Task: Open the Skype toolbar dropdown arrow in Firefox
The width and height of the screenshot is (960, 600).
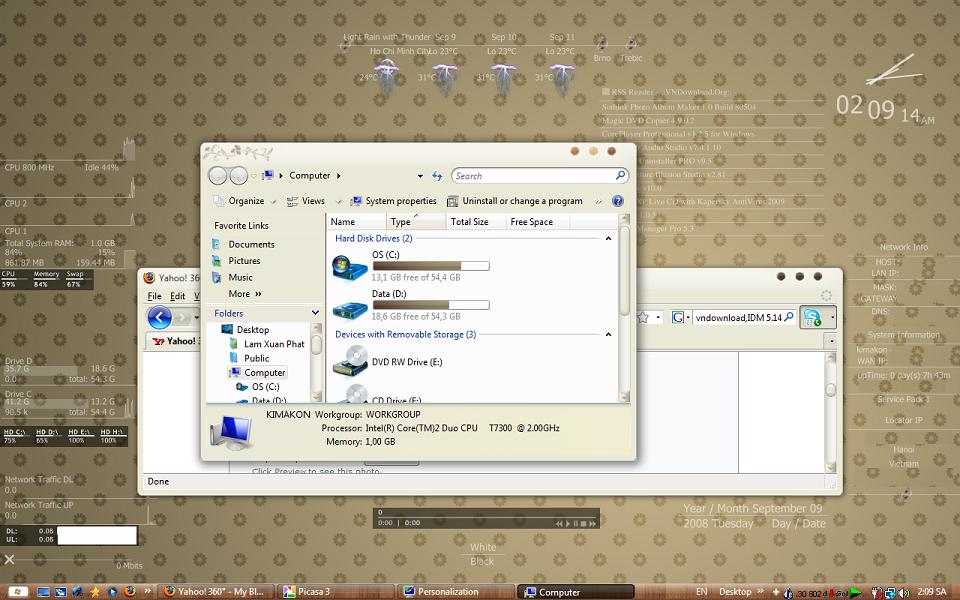Action: point(833,317)
